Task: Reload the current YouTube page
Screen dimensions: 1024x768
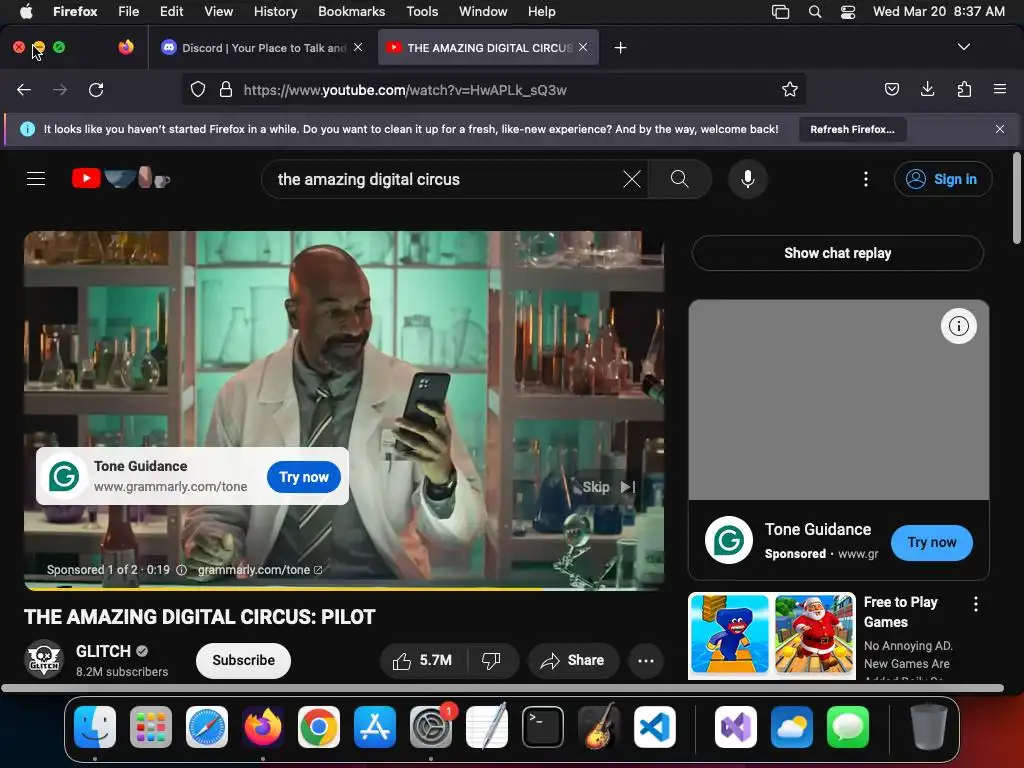Action: pyautogui.click(x=96, y=90)
